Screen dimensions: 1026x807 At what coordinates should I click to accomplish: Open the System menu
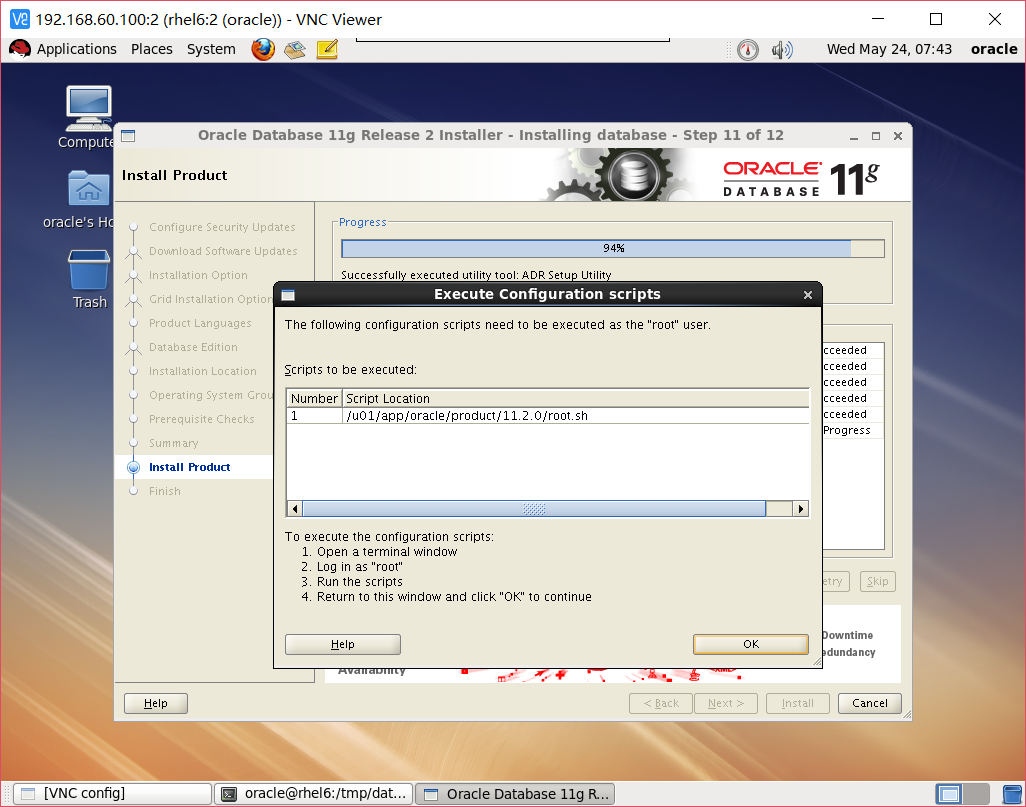coord(211,48)
